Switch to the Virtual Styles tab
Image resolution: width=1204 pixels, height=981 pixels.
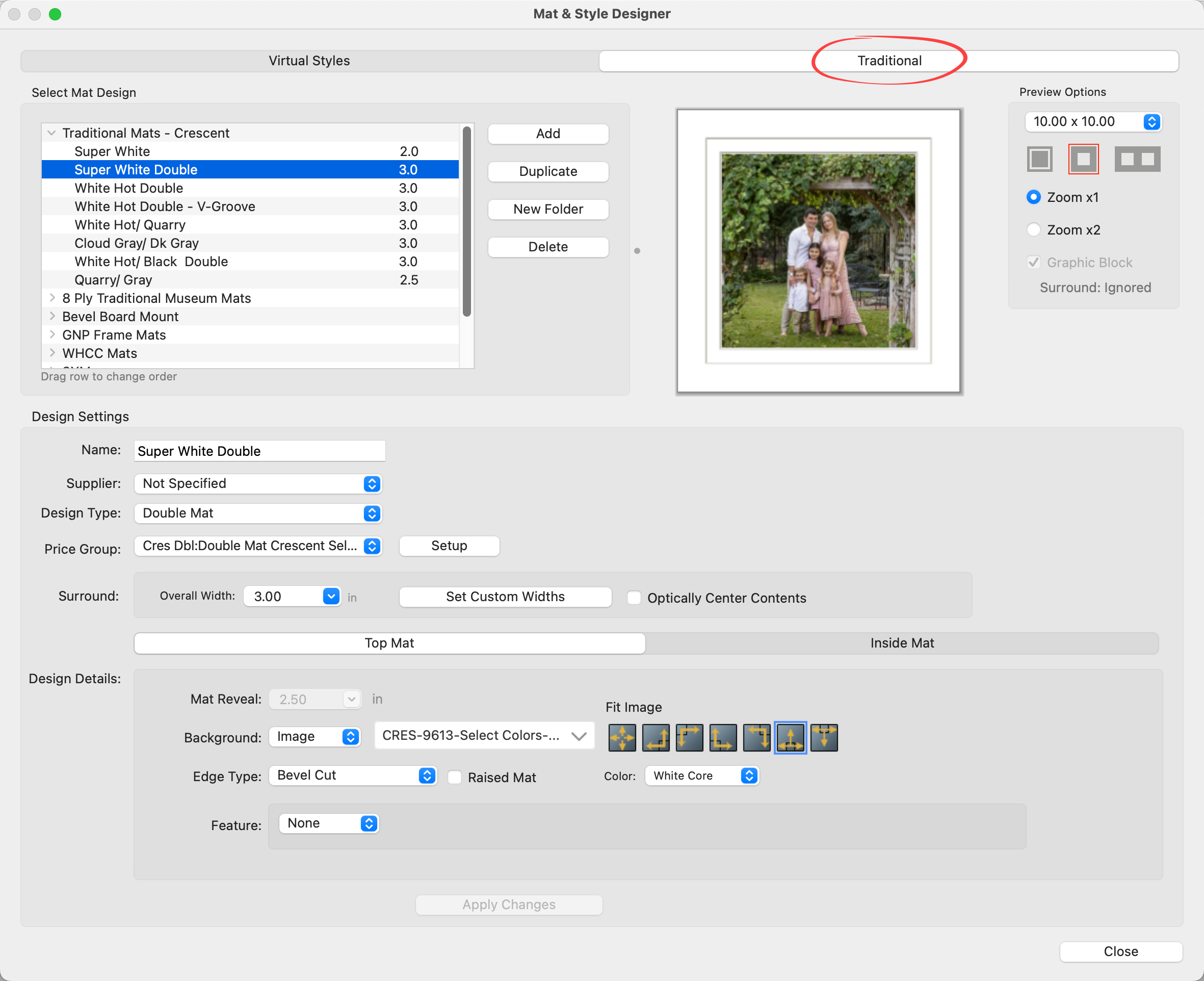click(x=309, y=61)
